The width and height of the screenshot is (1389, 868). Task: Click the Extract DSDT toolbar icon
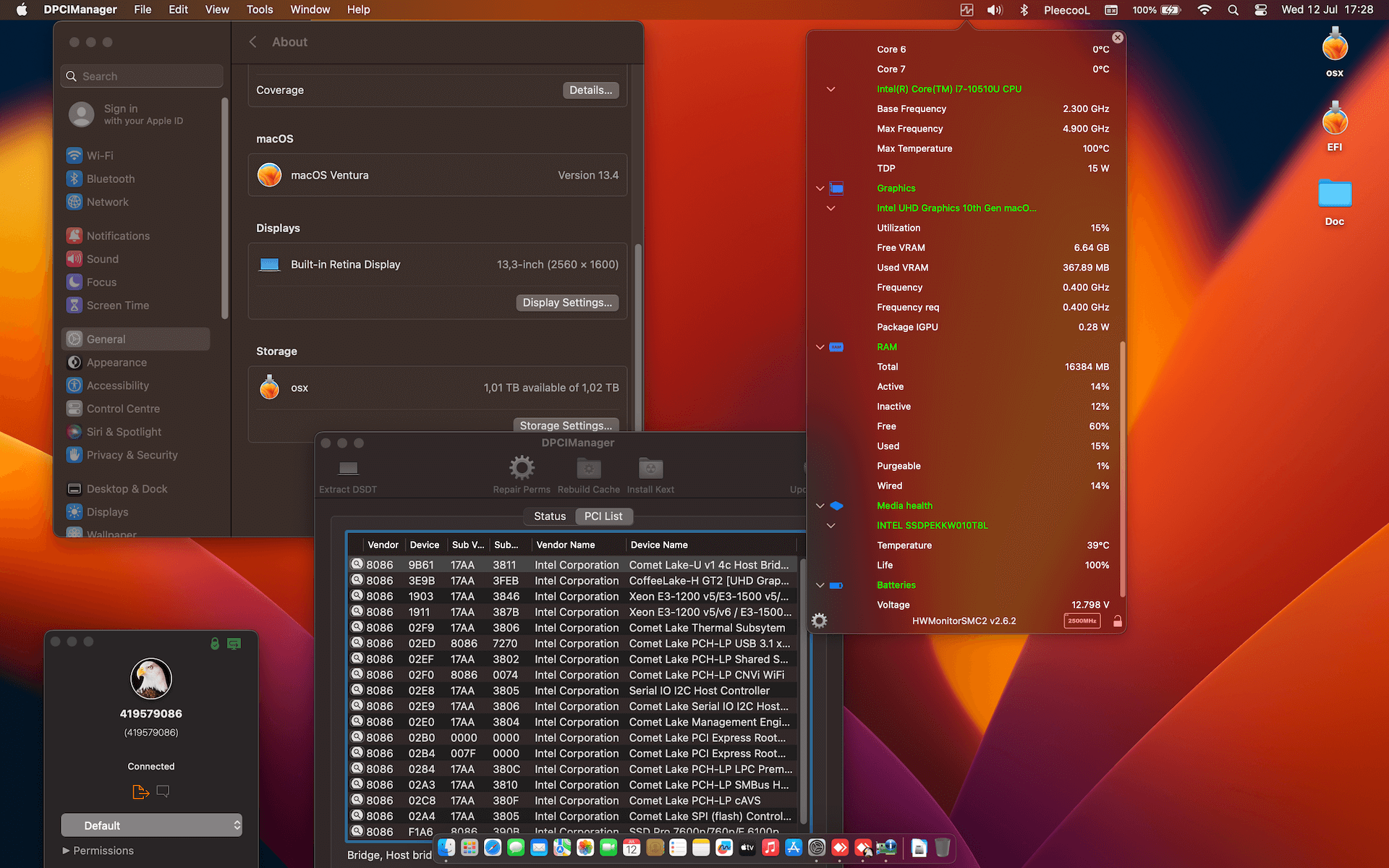click(348, 469)
